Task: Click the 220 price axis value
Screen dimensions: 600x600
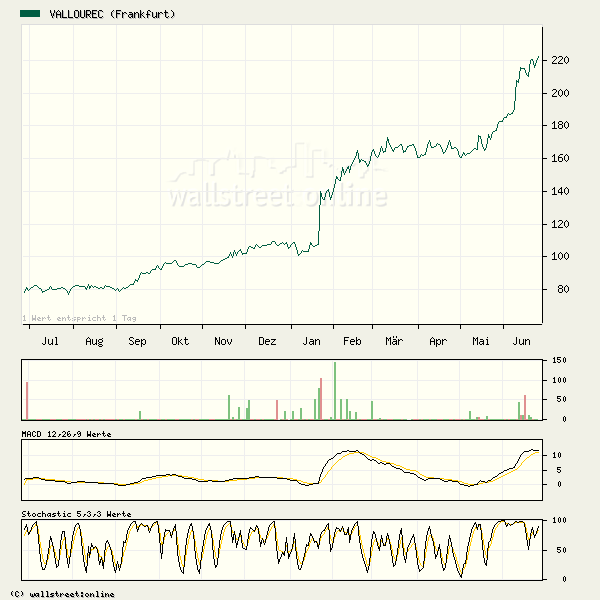Action: point(560,60)
